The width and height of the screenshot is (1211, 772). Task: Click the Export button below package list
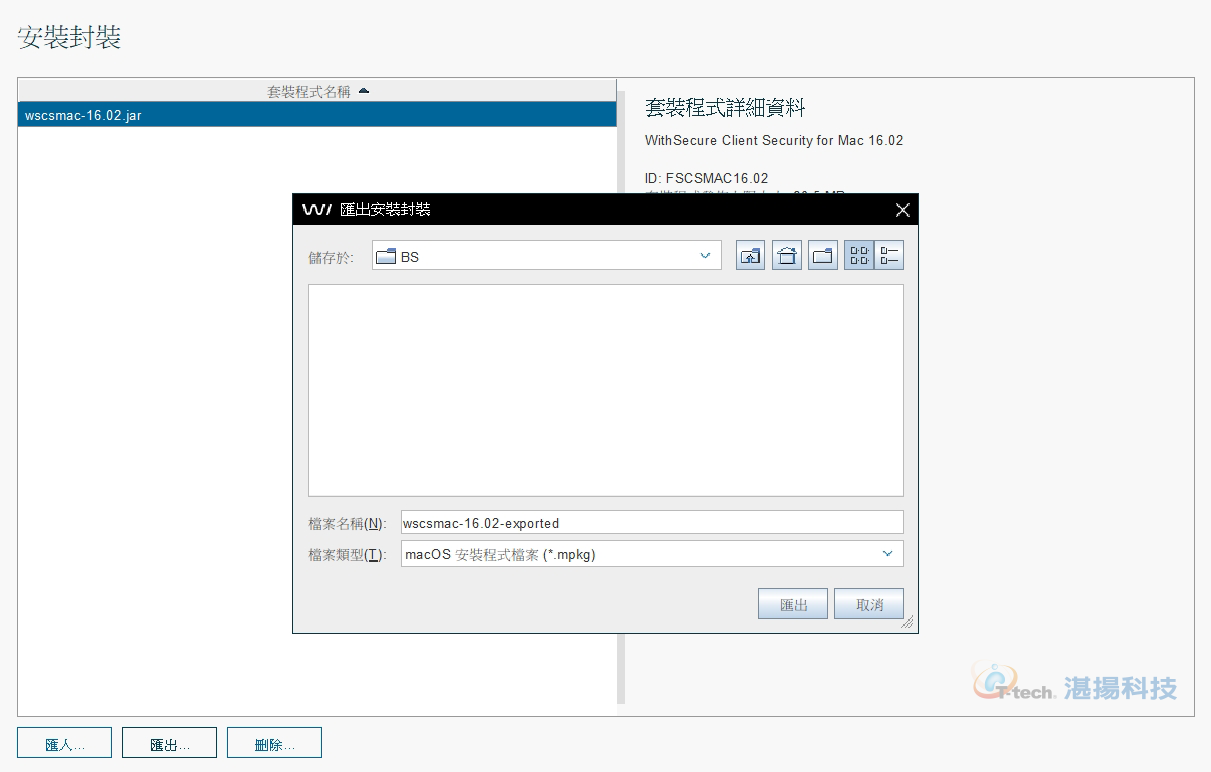170,743
